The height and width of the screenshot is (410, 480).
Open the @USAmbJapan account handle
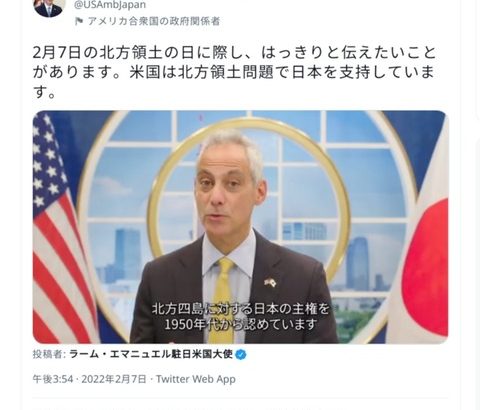pos(110,5)
